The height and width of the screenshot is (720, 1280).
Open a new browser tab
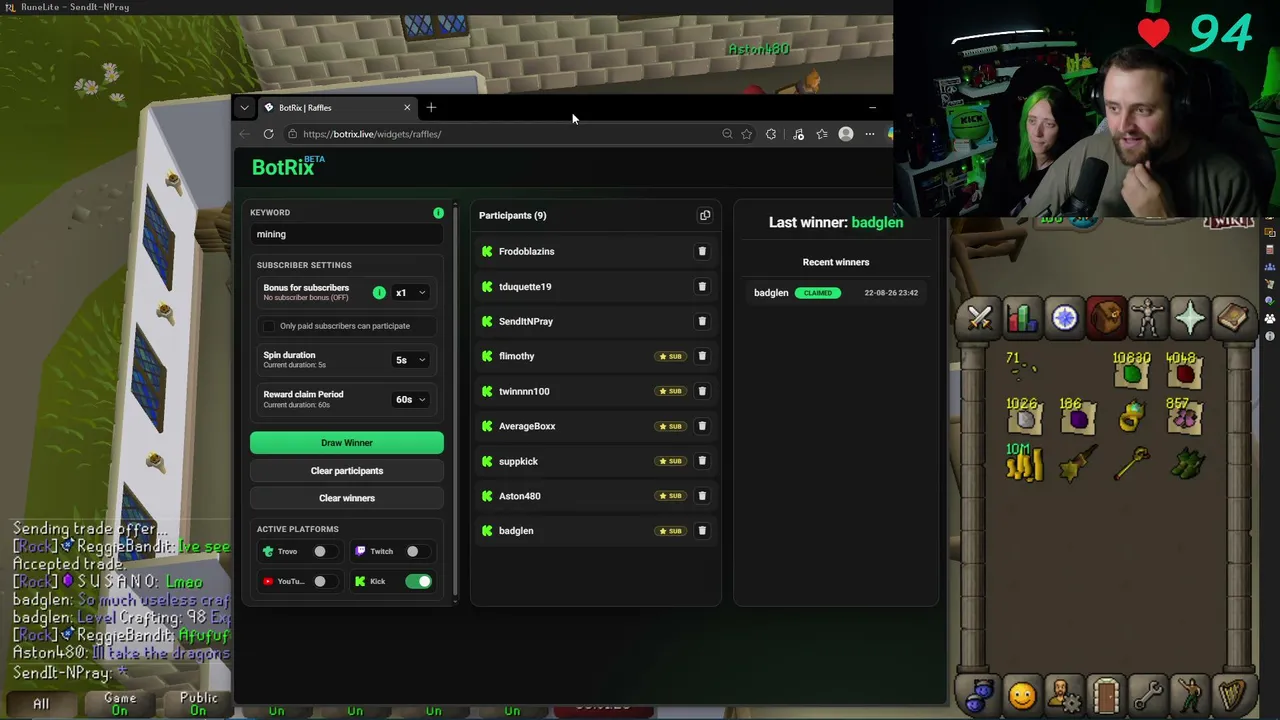tap(431, 107)
